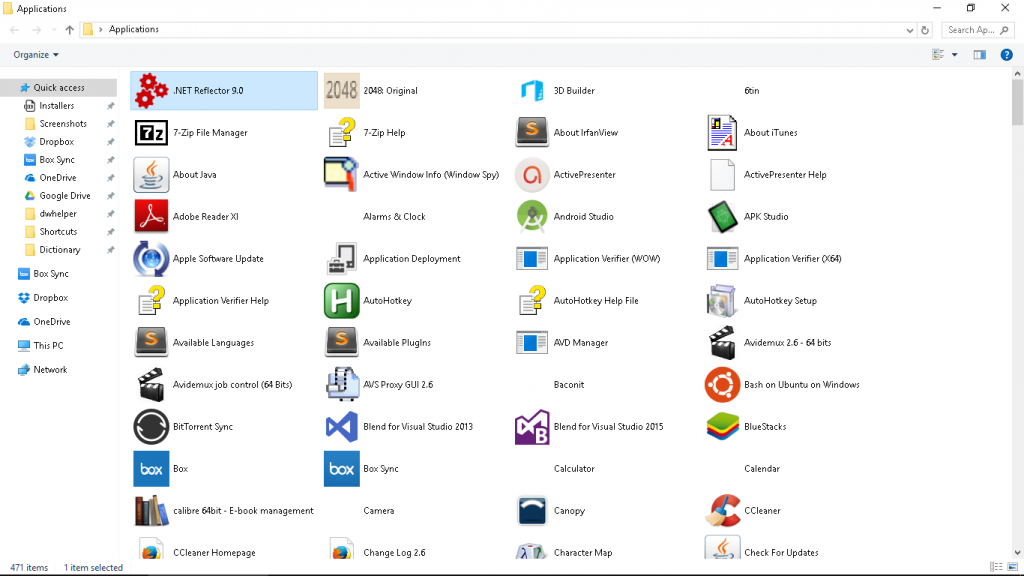
Task: Toggle the preview pane
Action: click(981, 55)
